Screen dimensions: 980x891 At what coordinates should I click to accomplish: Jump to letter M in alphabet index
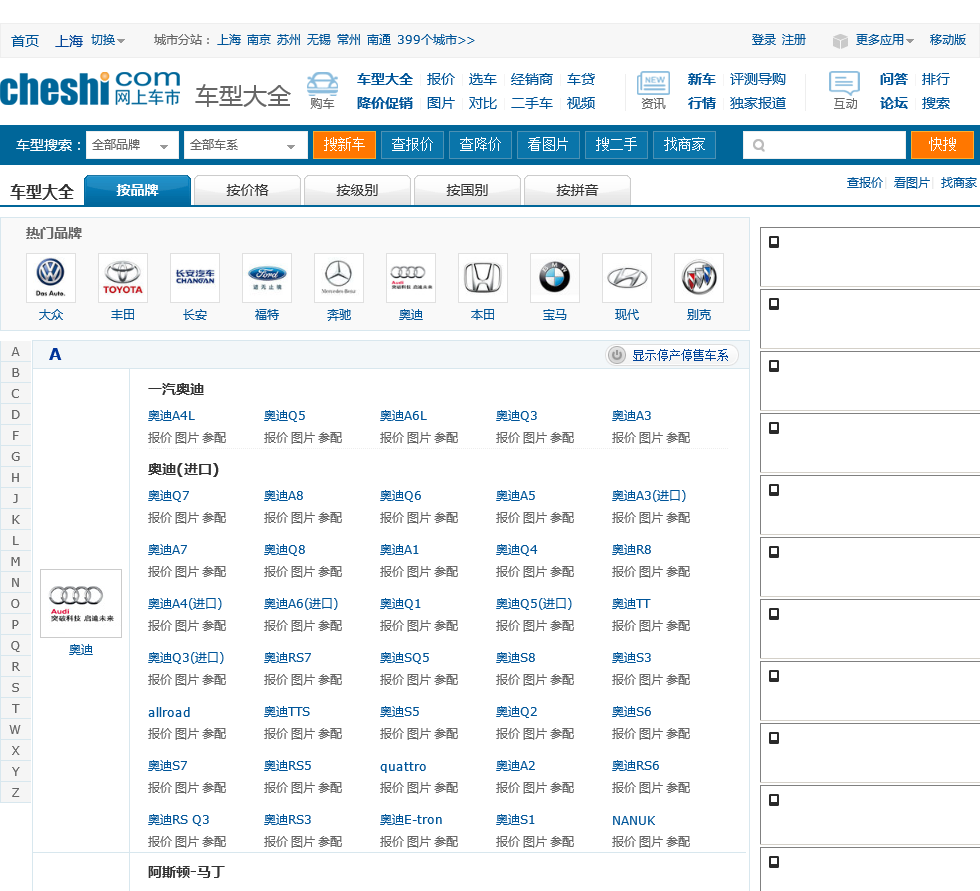click(x=16, y=562)
